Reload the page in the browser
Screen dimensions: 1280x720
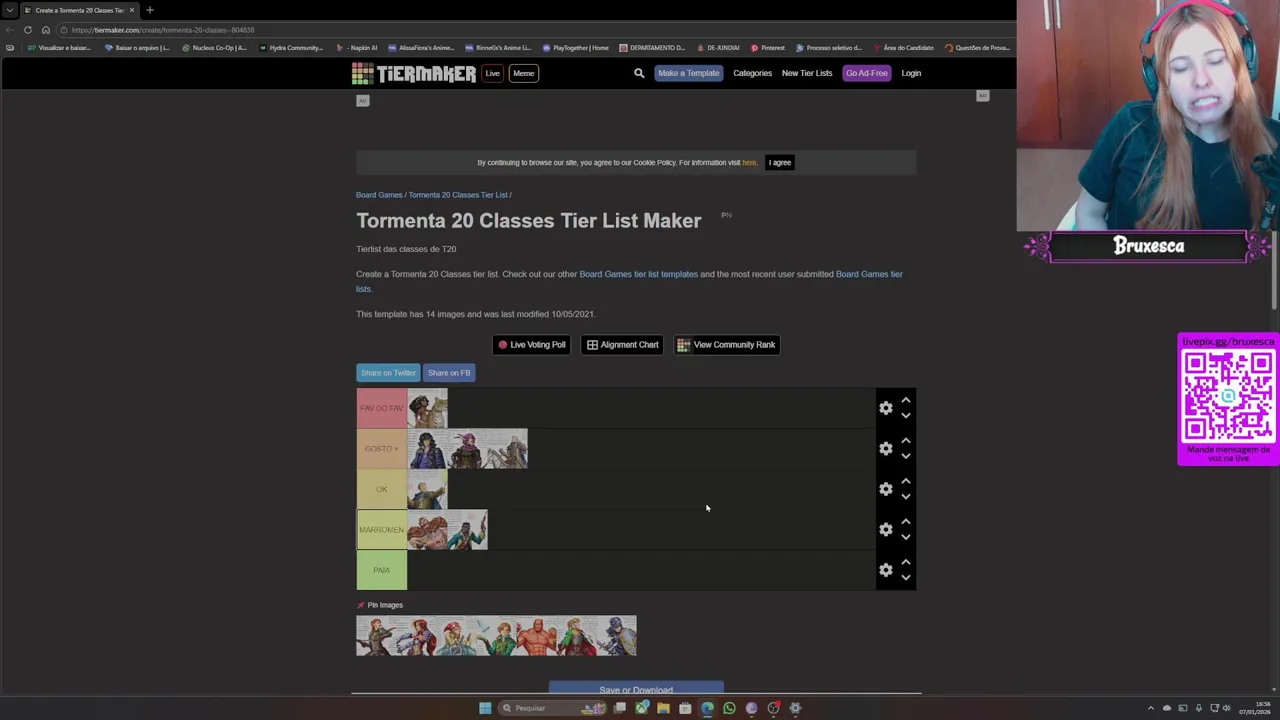[28, 30]
